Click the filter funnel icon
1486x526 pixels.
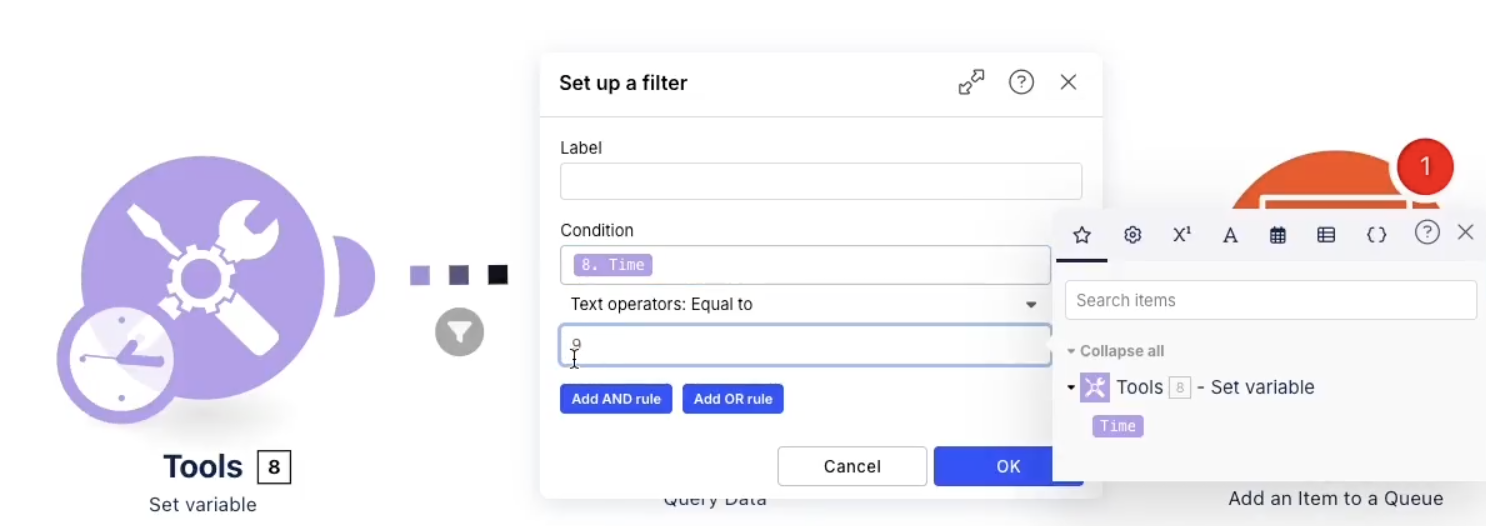pyautogui.click(x=460, y=332)
